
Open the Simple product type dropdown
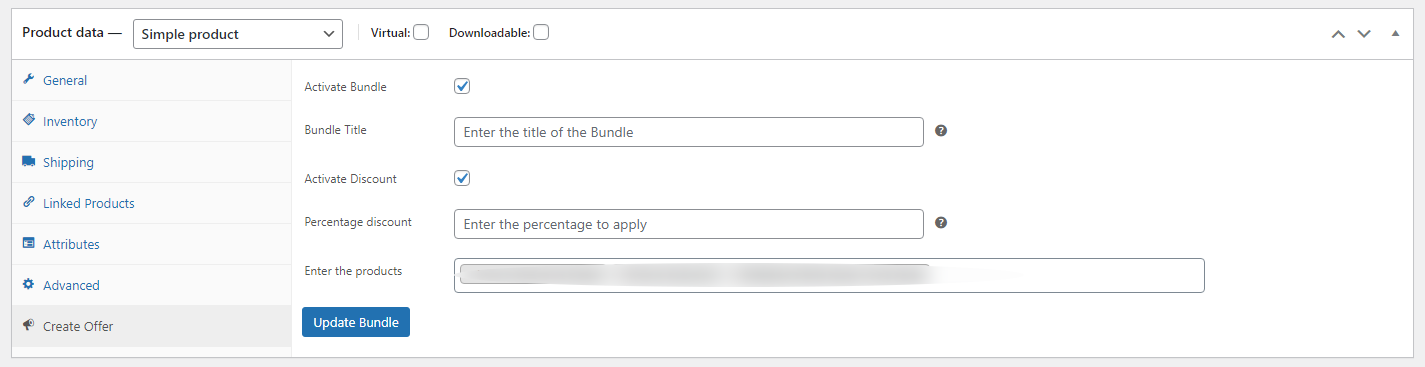[238, 33]
